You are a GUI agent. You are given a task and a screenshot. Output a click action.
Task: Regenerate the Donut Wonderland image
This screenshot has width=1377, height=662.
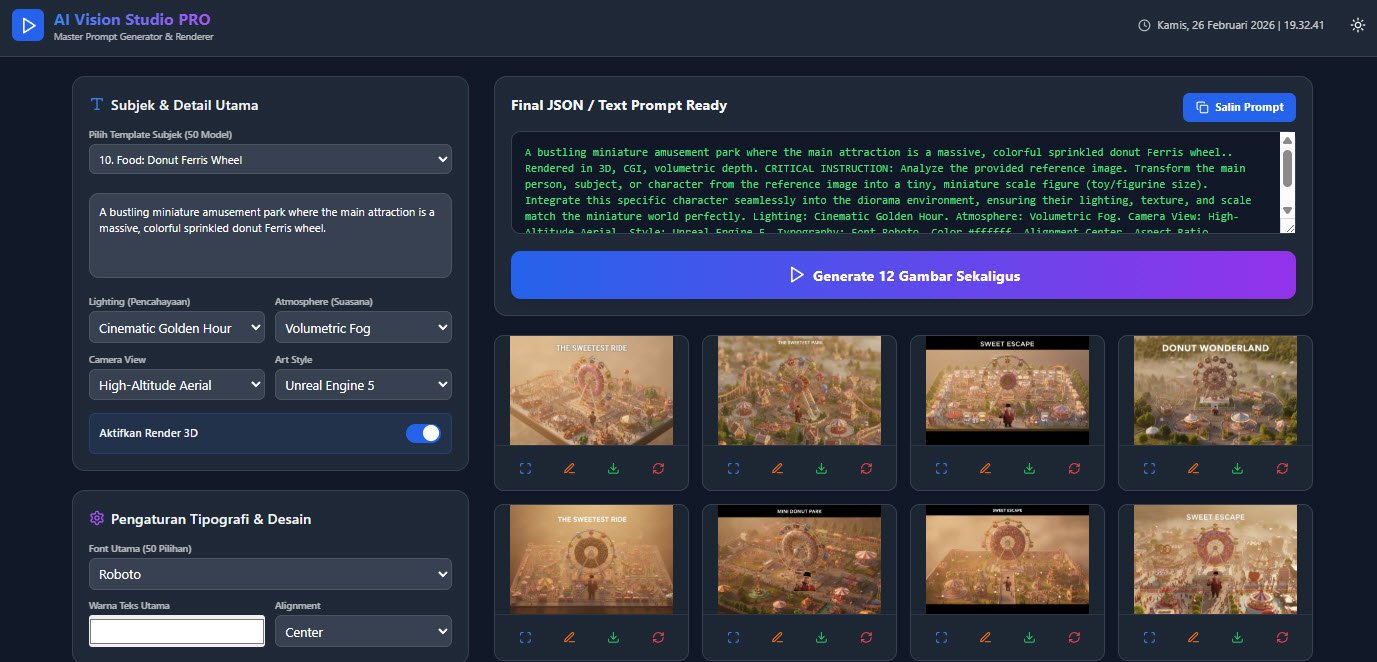coord(1282,468)
